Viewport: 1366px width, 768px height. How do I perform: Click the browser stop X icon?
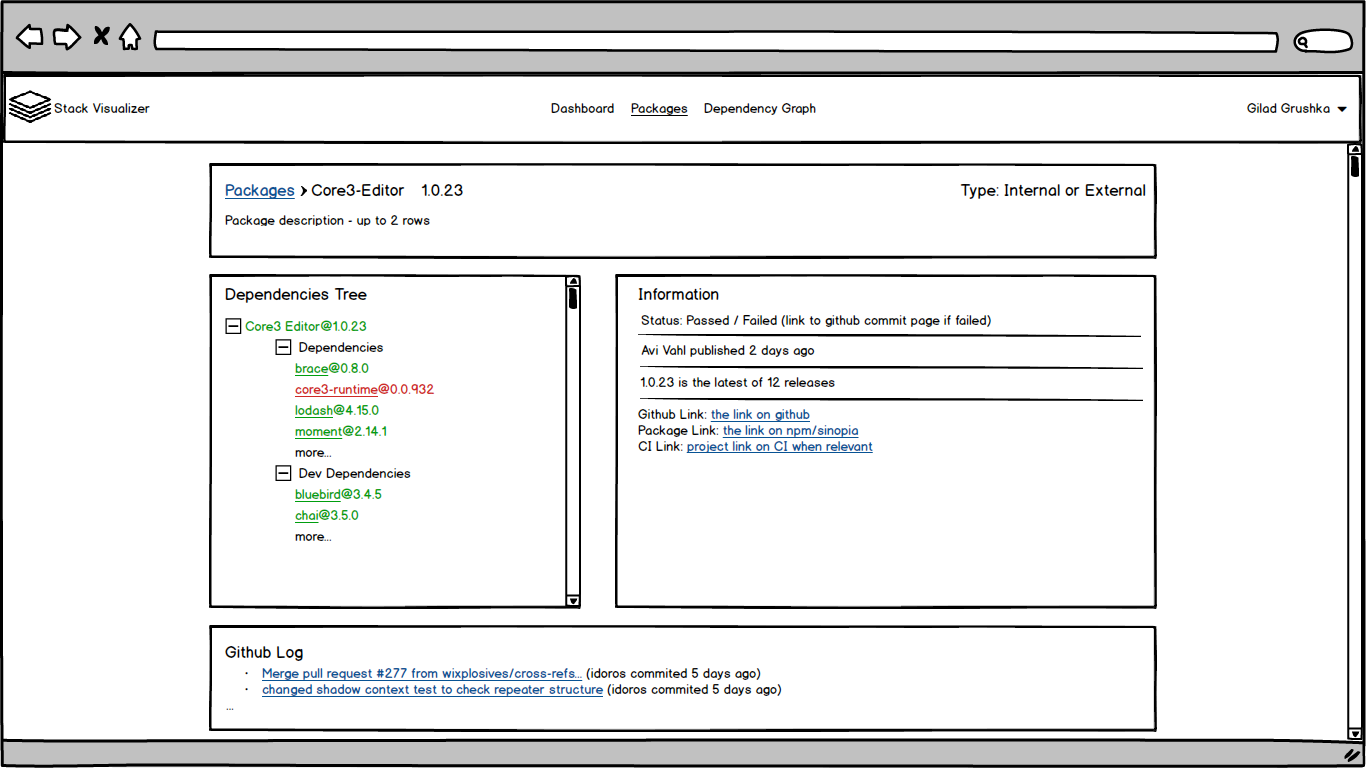coord(101,37)
